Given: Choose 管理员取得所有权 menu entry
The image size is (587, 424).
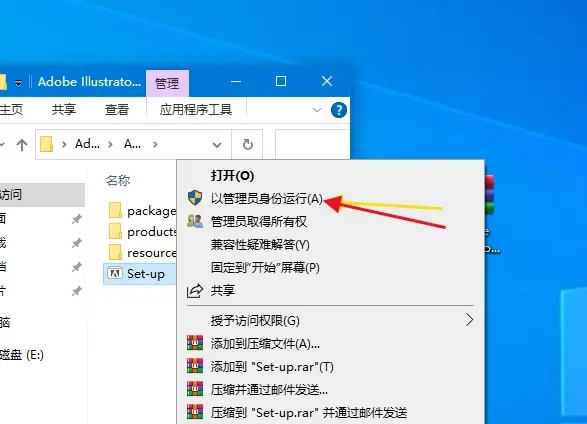Looking at the screenshot, I should pos(259,222).
